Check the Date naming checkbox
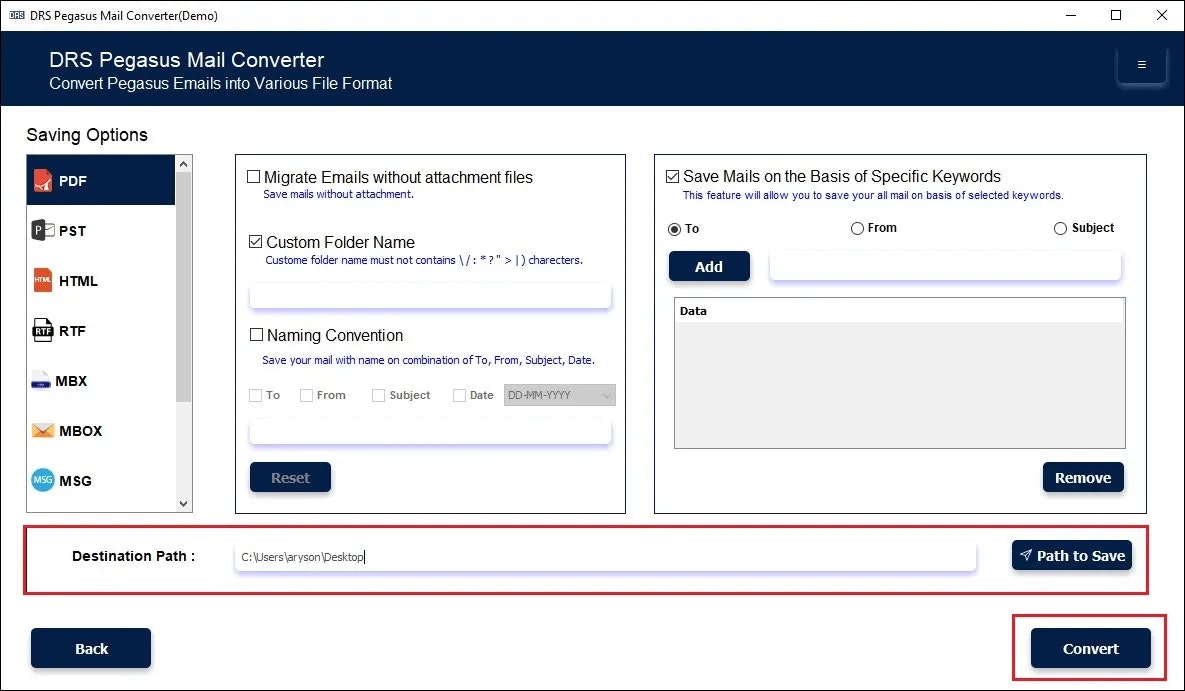 [459, 395]
